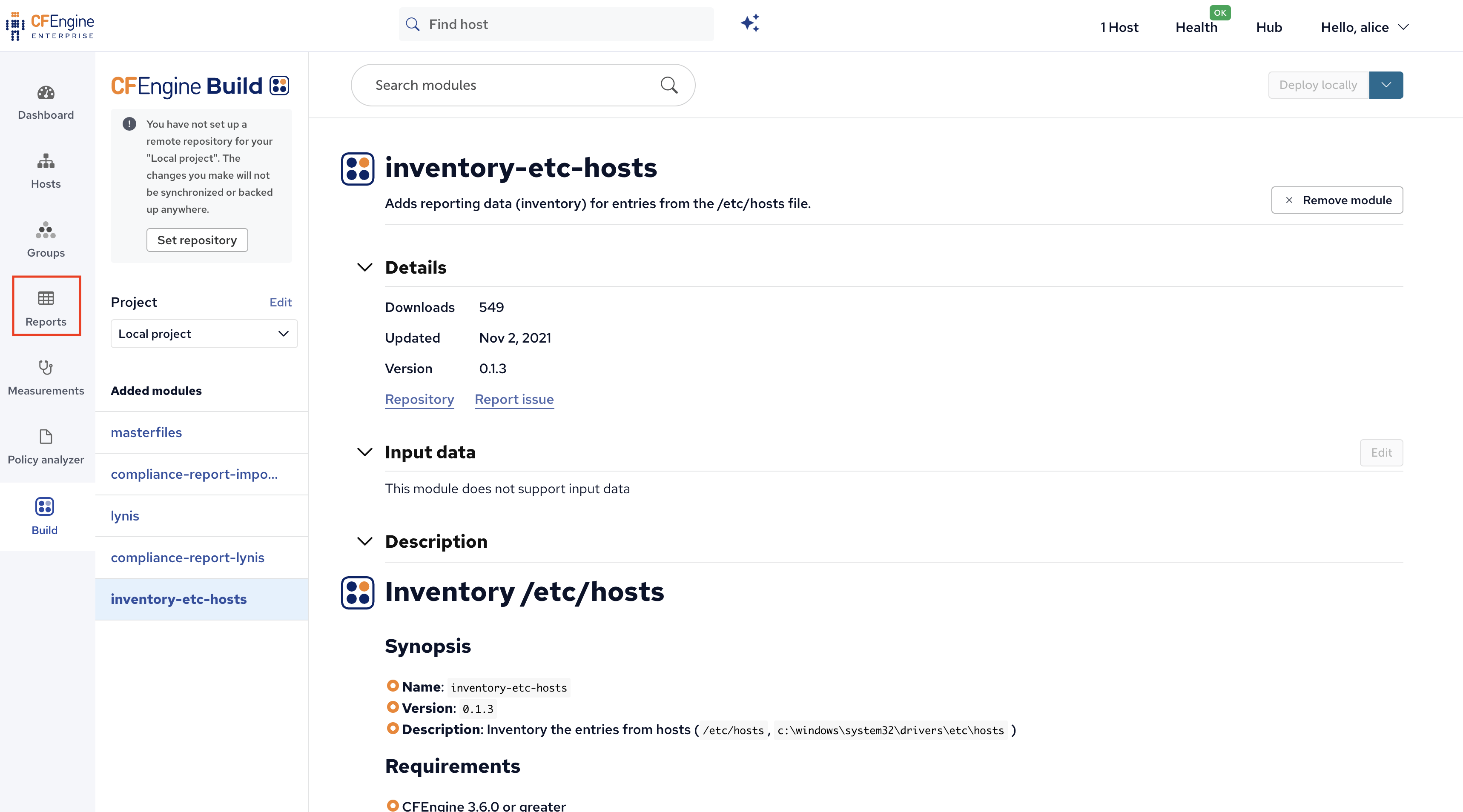This screenshot has height=812, width=1463.
Task: Click the Synopsis heading
Action: point(427,646)
